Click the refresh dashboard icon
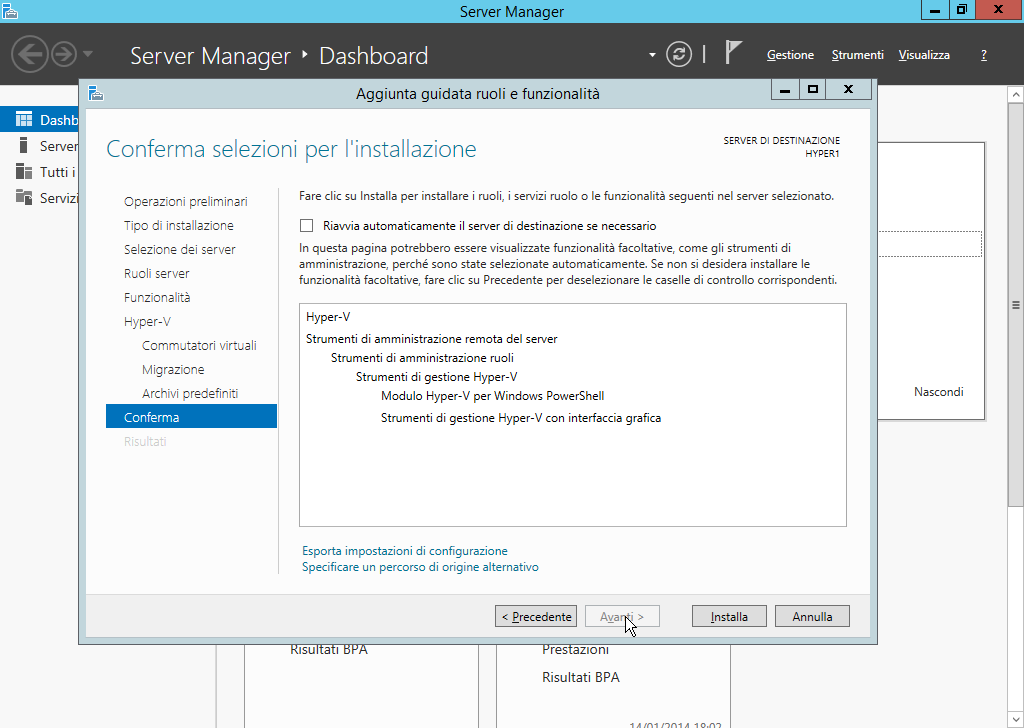This screenshot has width=1024, height=728. click(x=679, y=54)
